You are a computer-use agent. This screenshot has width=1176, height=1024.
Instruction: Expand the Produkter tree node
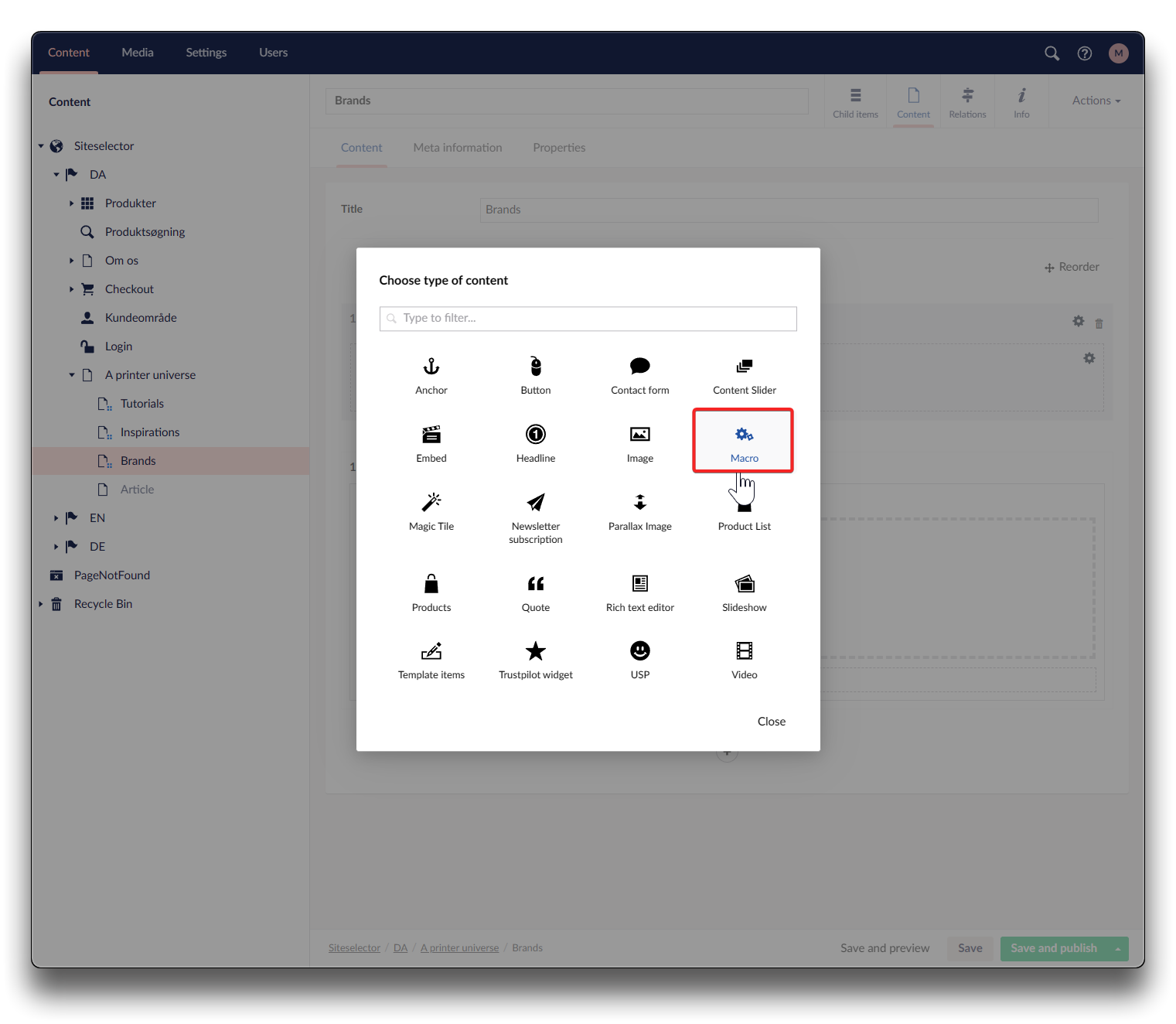point(72,203)
